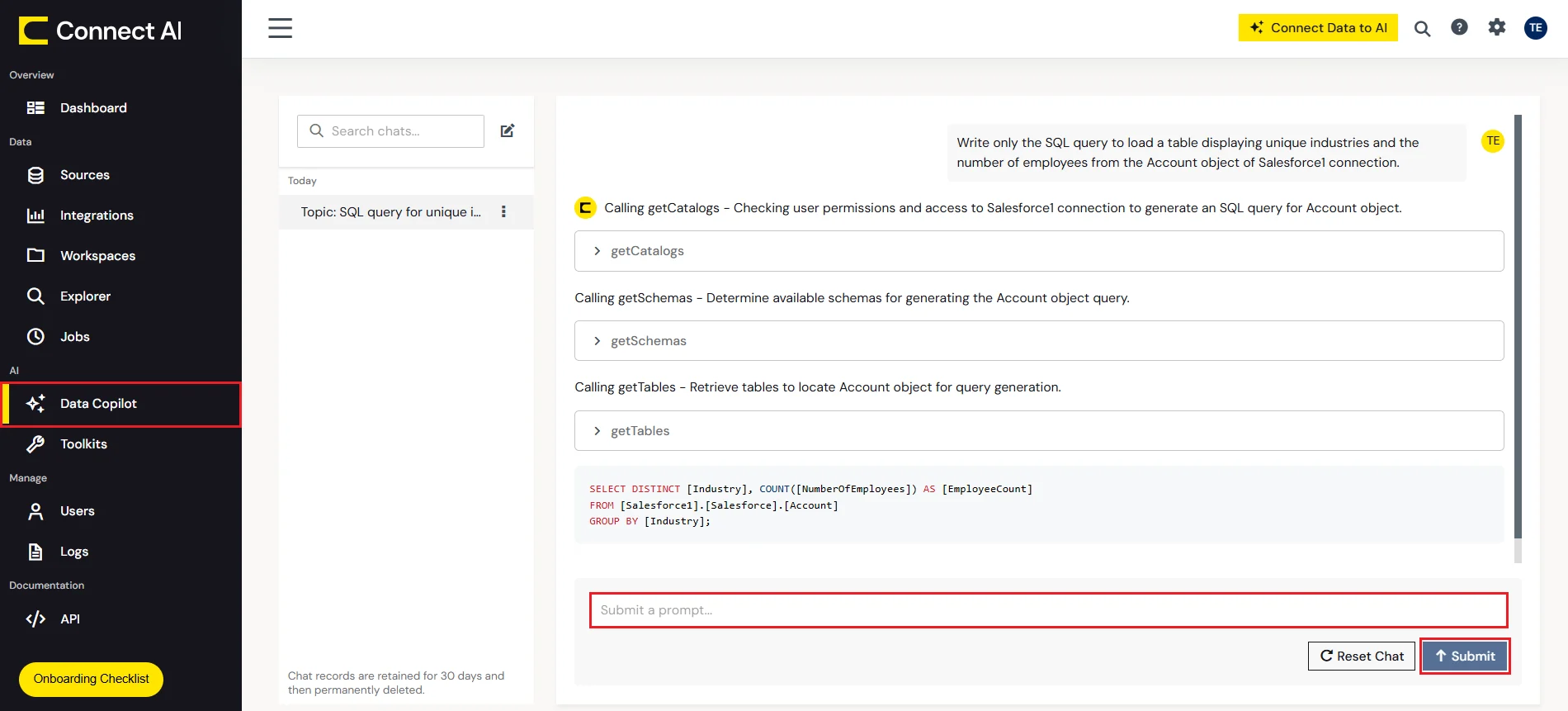Click the Connect AI logo
This screenshot has width=1568, height=711.
[x=100, y=31]
